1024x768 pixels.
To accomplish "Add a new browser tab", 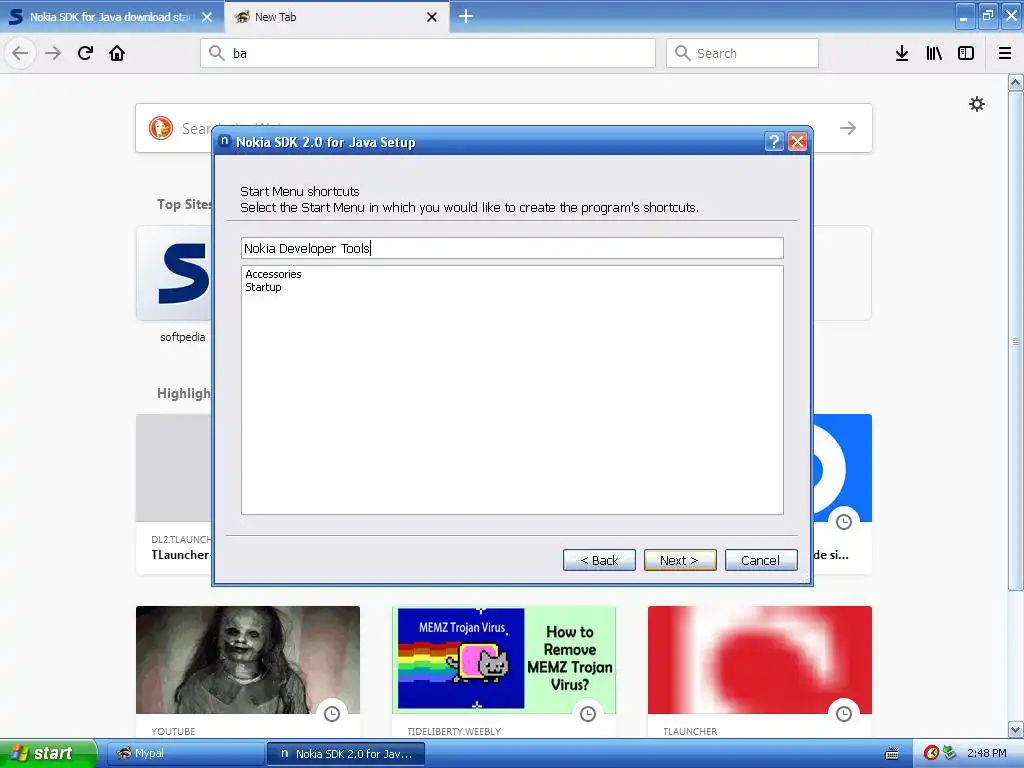I will pyautogui.click(x=466, y=16).
